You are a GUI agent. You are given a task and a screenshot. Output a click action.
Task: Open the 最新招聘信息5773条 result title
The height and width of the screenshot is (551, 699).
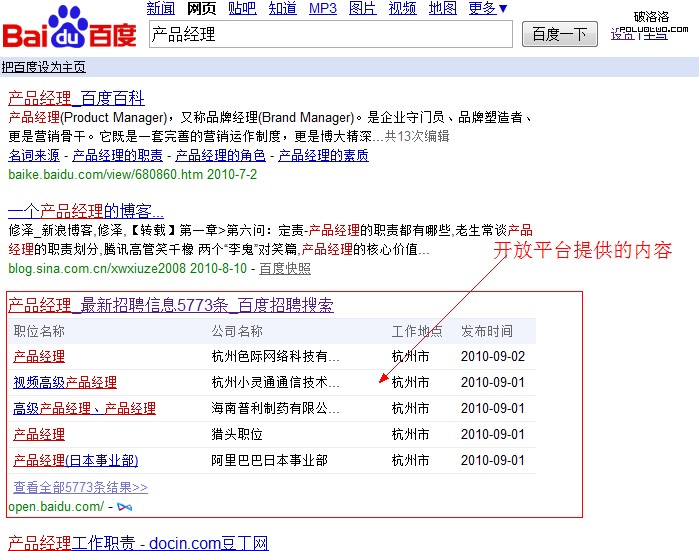(171, 305)
